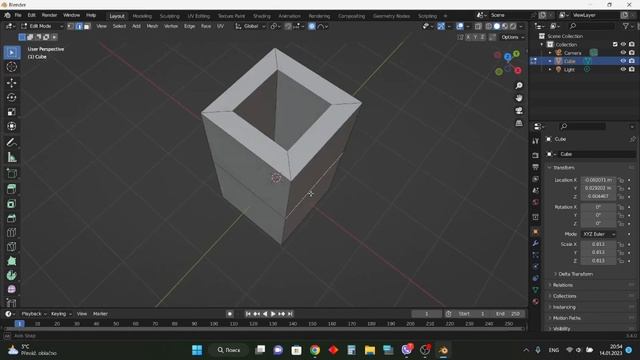Activate the Scale tool
The height and width of the screenshot is (360, 640).
(x=11, y=112)
